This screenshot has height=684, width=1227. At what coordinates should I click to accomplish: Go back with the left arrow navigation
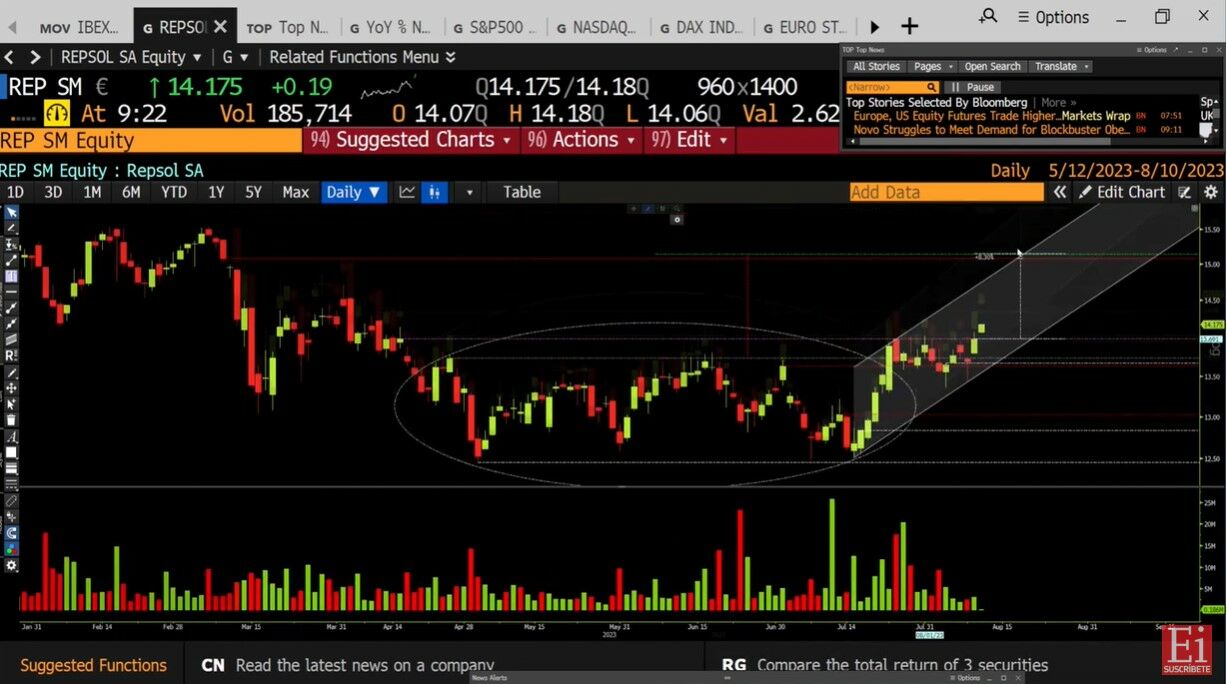point(10,57)
